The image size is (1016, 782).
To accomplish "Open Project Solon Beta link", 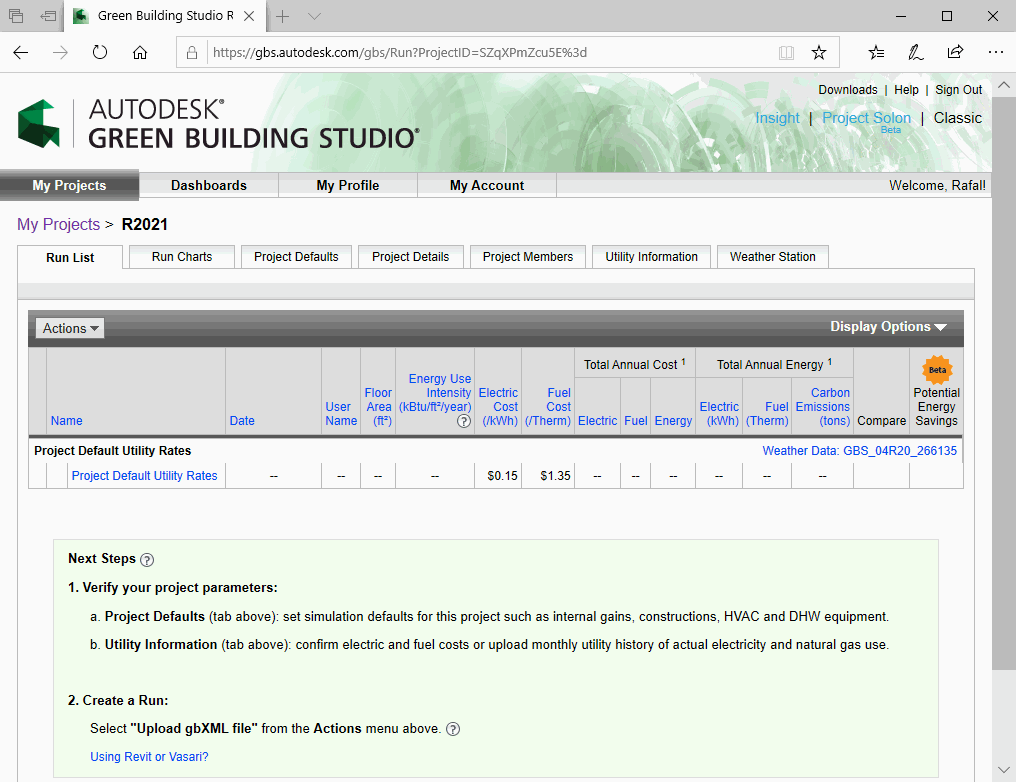I will coord(866,121).
